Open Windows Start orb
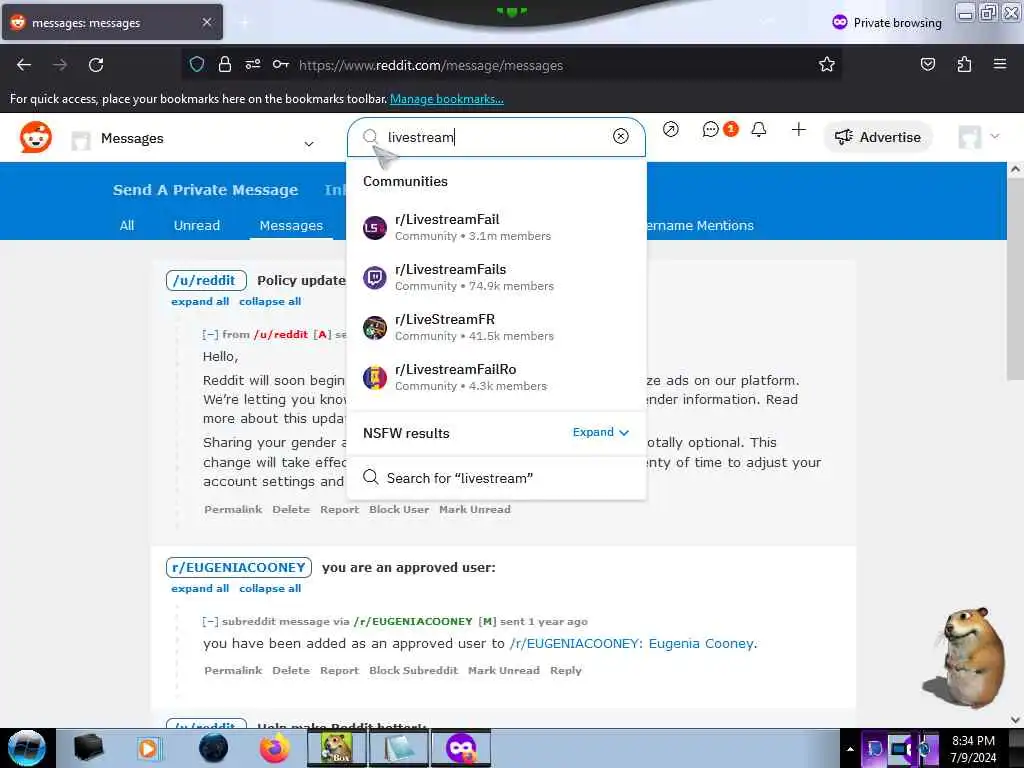This screenshot has width=1024, height=768. coord(26,748)
